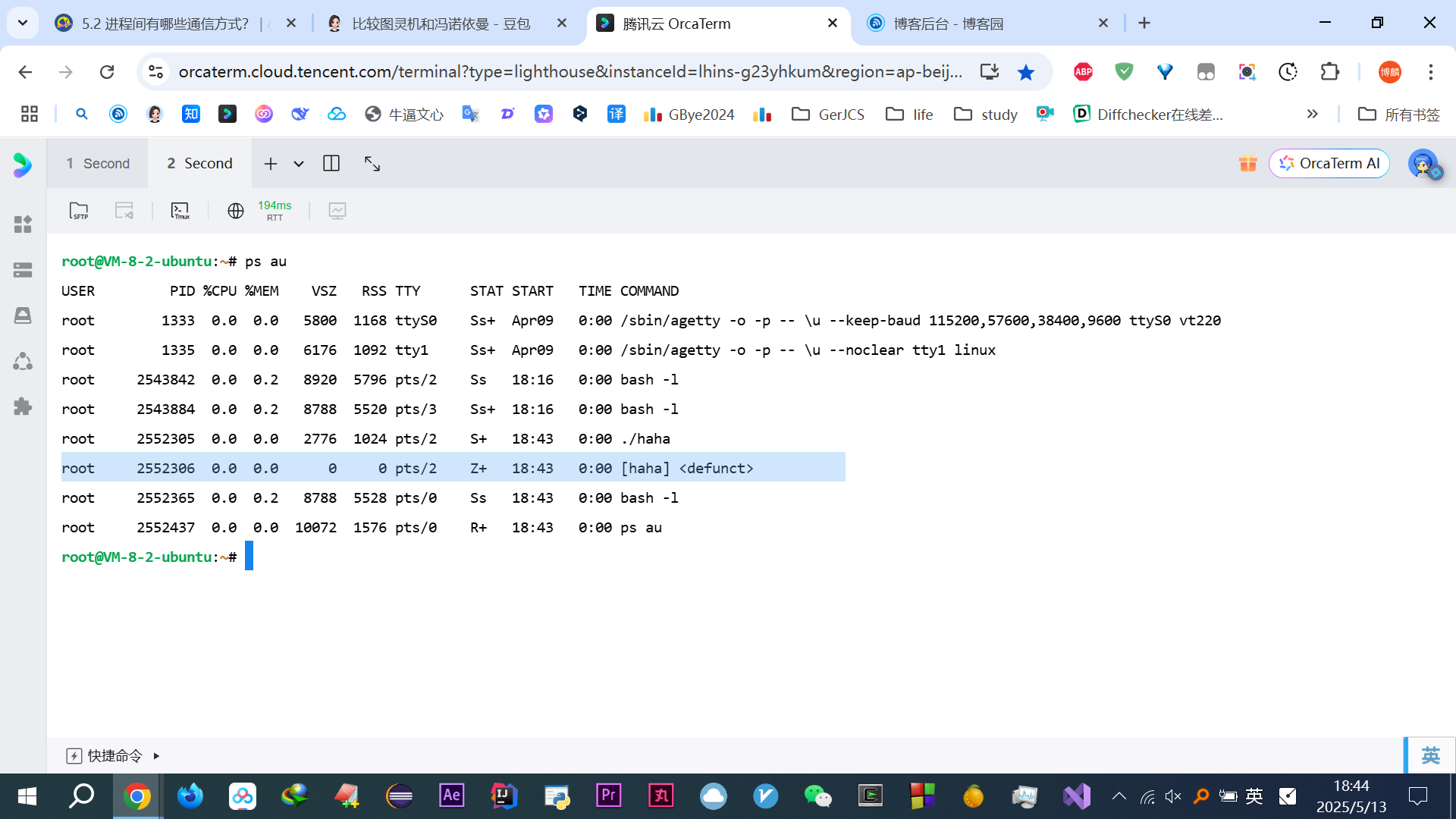Click the globe network RTT icon

tap(236, 211)
